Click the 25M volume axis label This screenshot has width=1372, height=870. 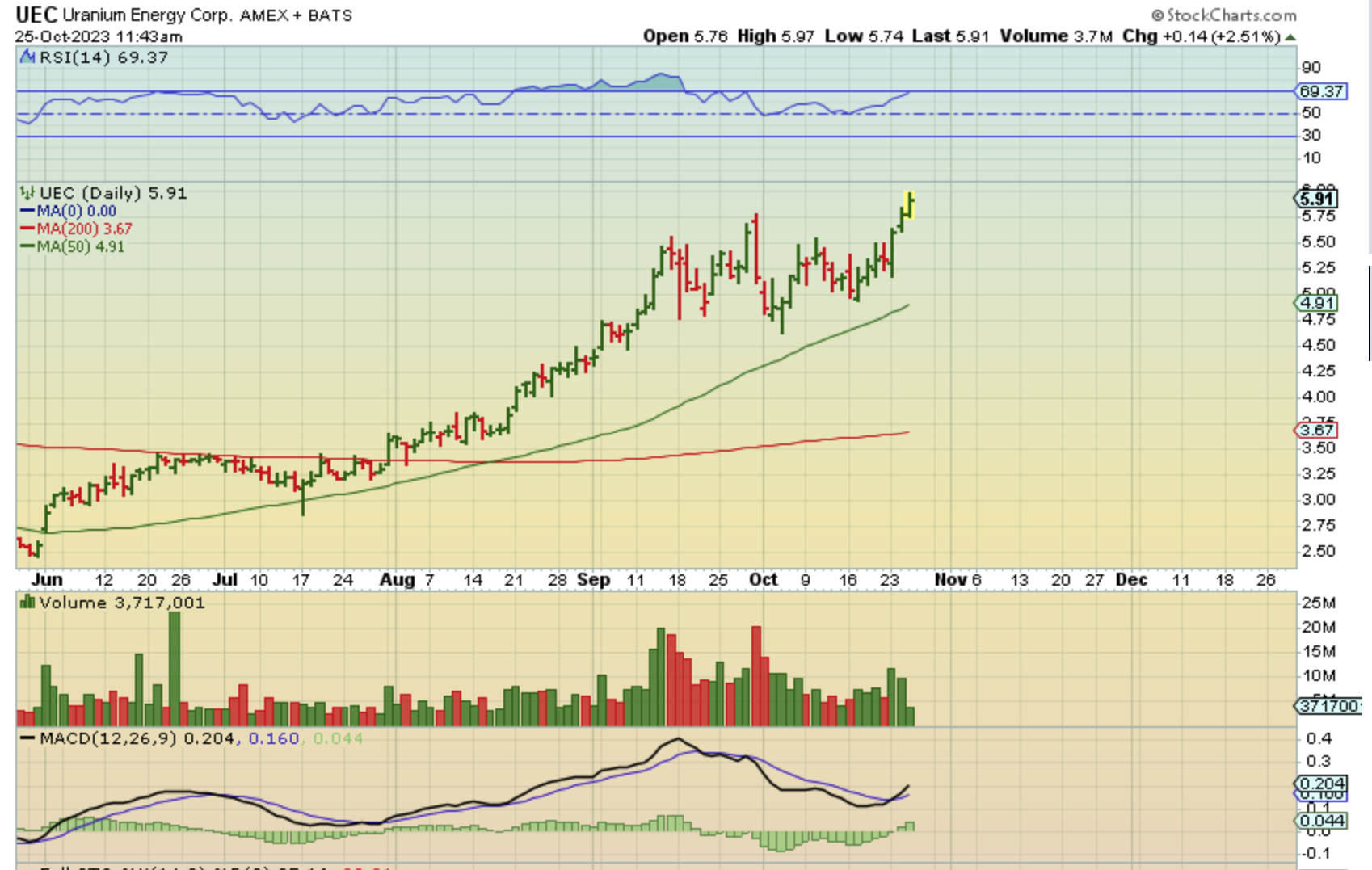pyautogui.click(x=1318, y=602)
